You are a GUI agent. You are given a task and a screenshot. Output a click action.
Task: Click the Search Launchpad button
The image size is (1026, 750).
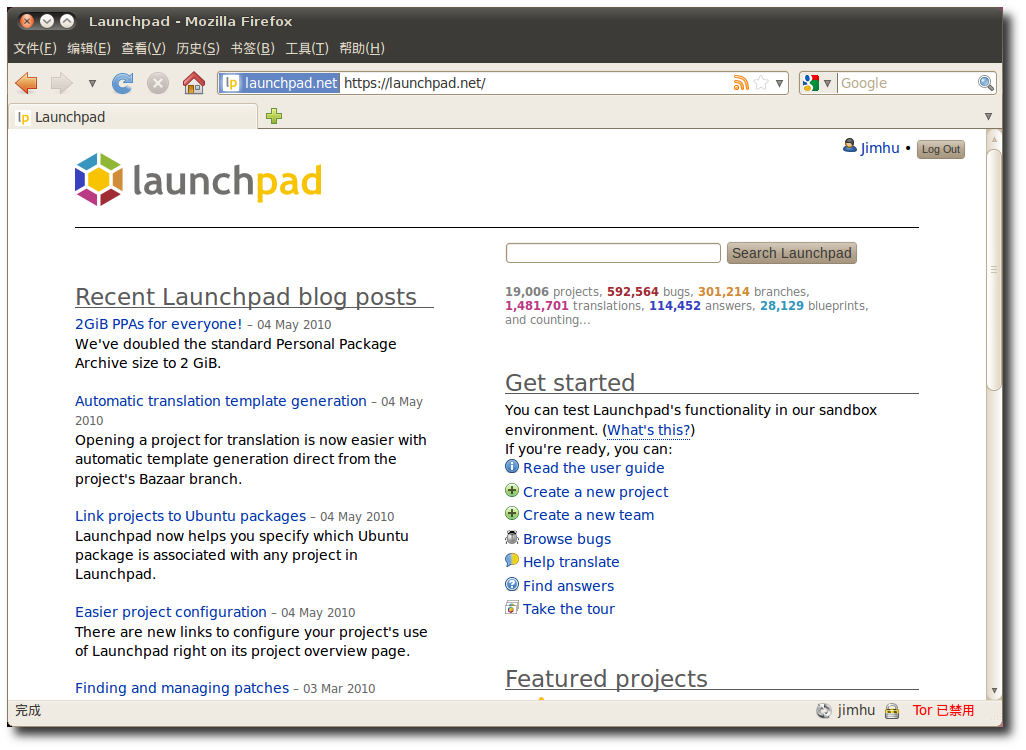[x=791, y=253]
